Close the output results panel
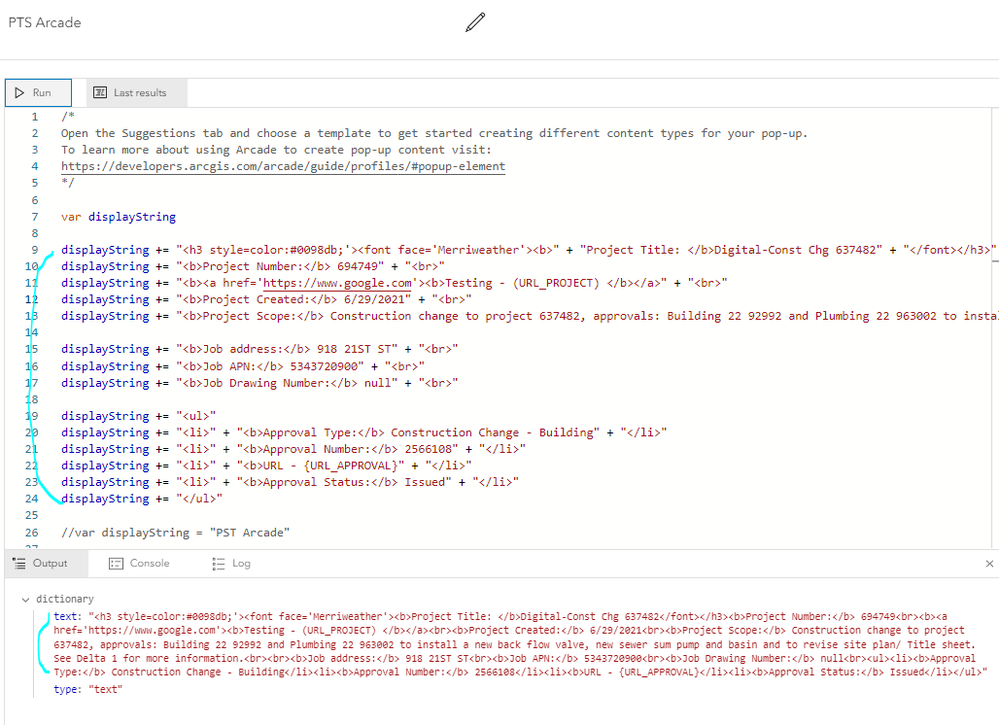Viewport: 999px width, 725px height. tap(989, 563)
